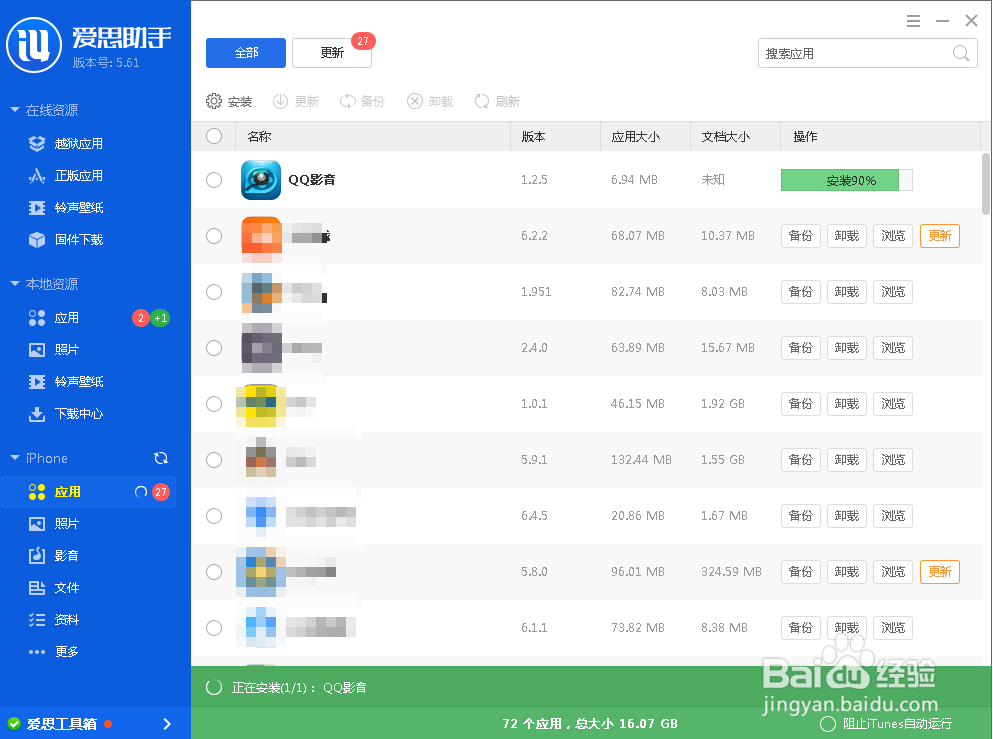Click the search magnifier icon
This screenshot has width=993, height=739.
961,53
